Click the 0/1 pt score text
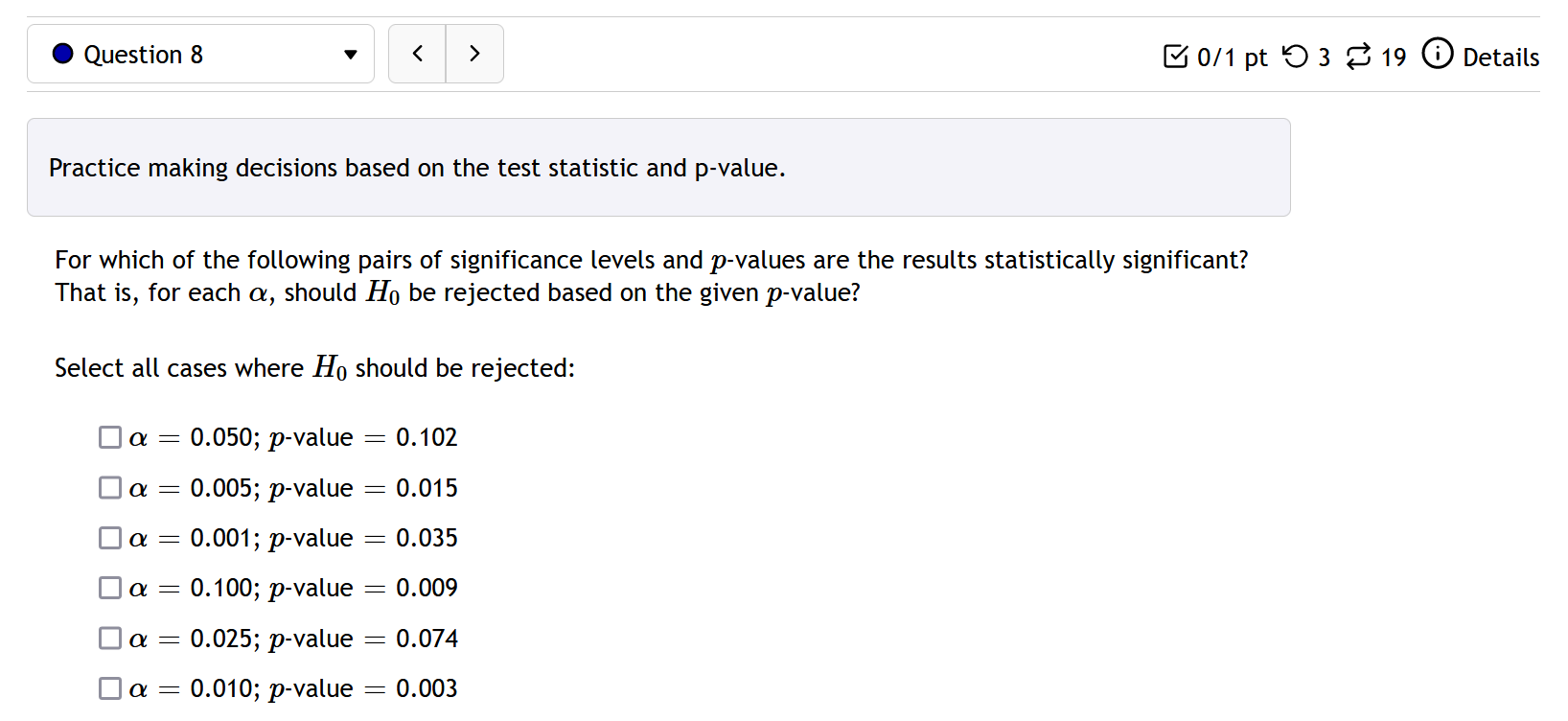The height and width of the screenshot is (721, 1568). pos(1233,58)
